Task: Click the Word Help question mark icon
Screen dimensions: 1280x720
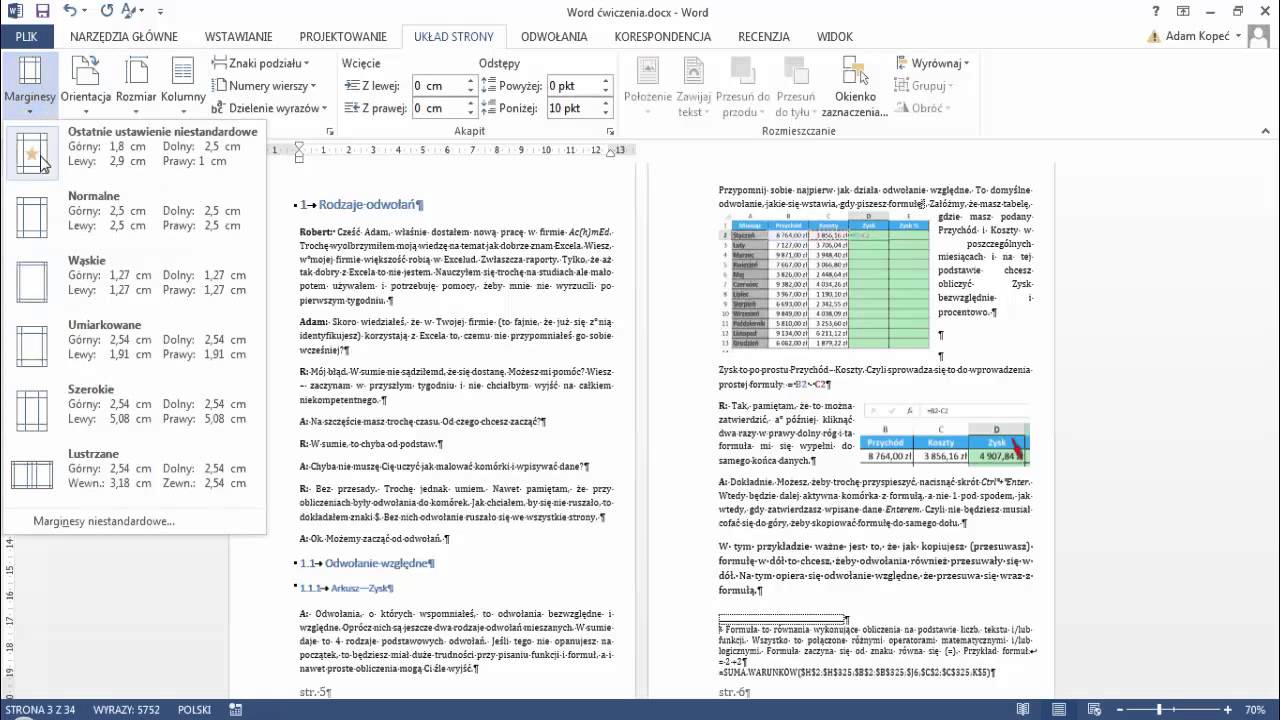Action: (1158, 12)
